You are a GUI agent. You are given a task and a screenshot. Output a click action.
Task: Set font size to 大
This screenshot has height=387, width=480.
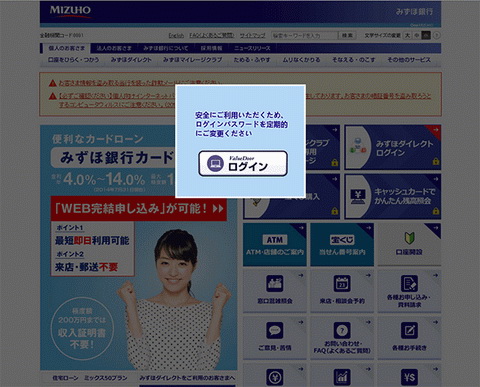[407, 35]
